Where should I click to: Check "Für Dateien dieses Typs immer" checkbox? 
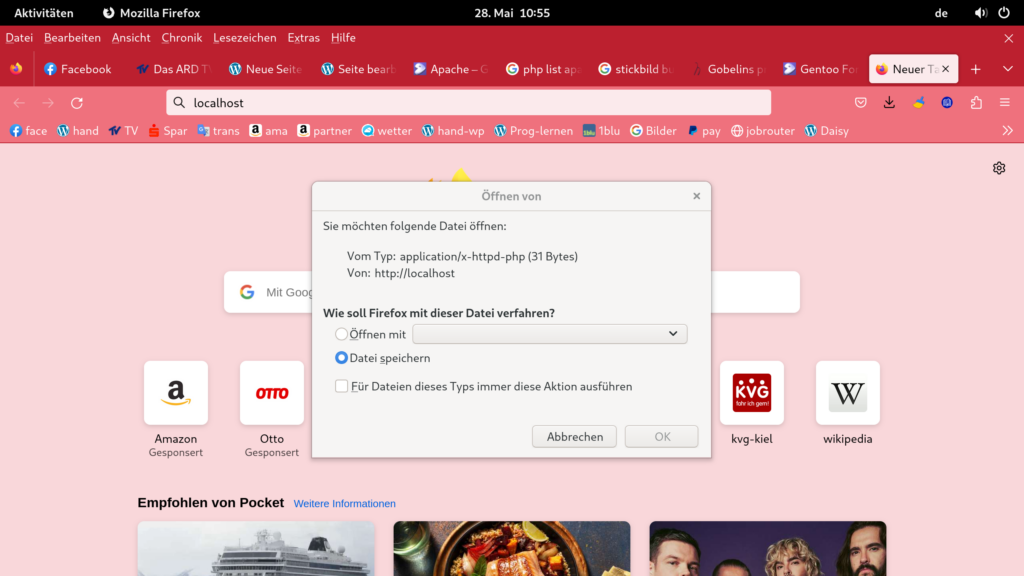click(342, 386)
